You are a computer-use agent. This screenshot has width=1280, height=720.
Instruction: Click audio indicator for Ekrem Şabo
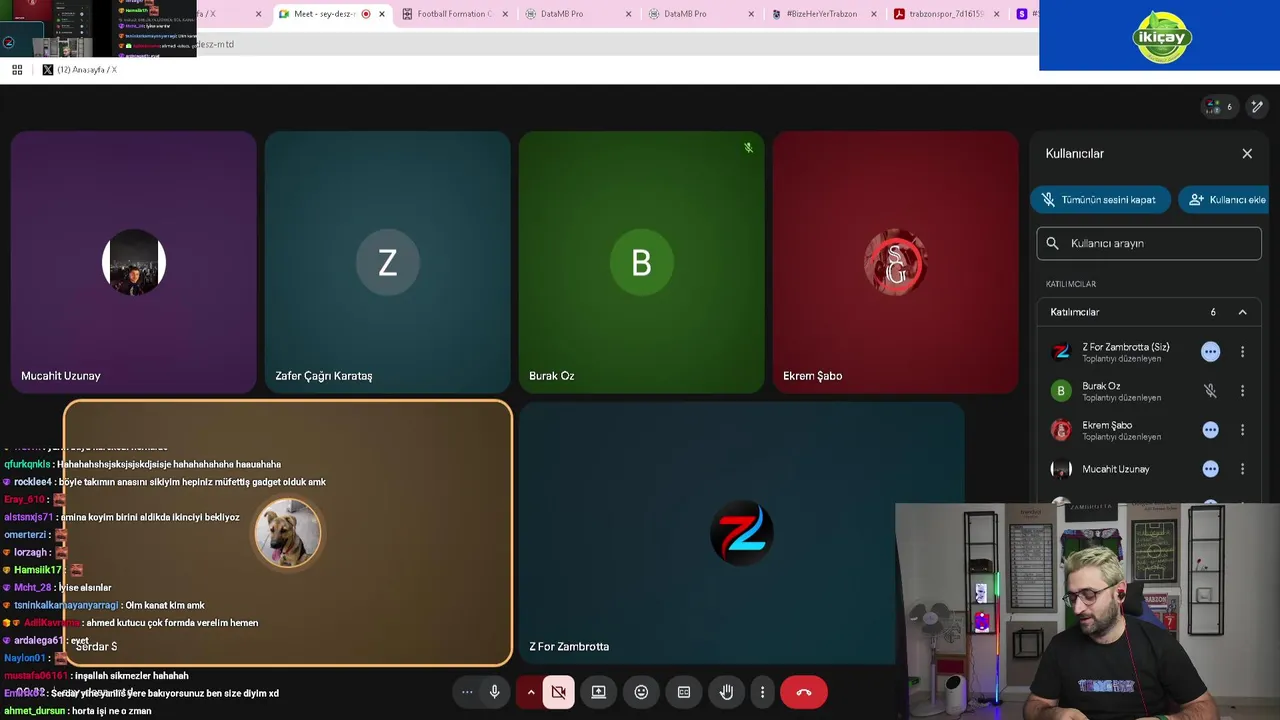(1210, 430)
